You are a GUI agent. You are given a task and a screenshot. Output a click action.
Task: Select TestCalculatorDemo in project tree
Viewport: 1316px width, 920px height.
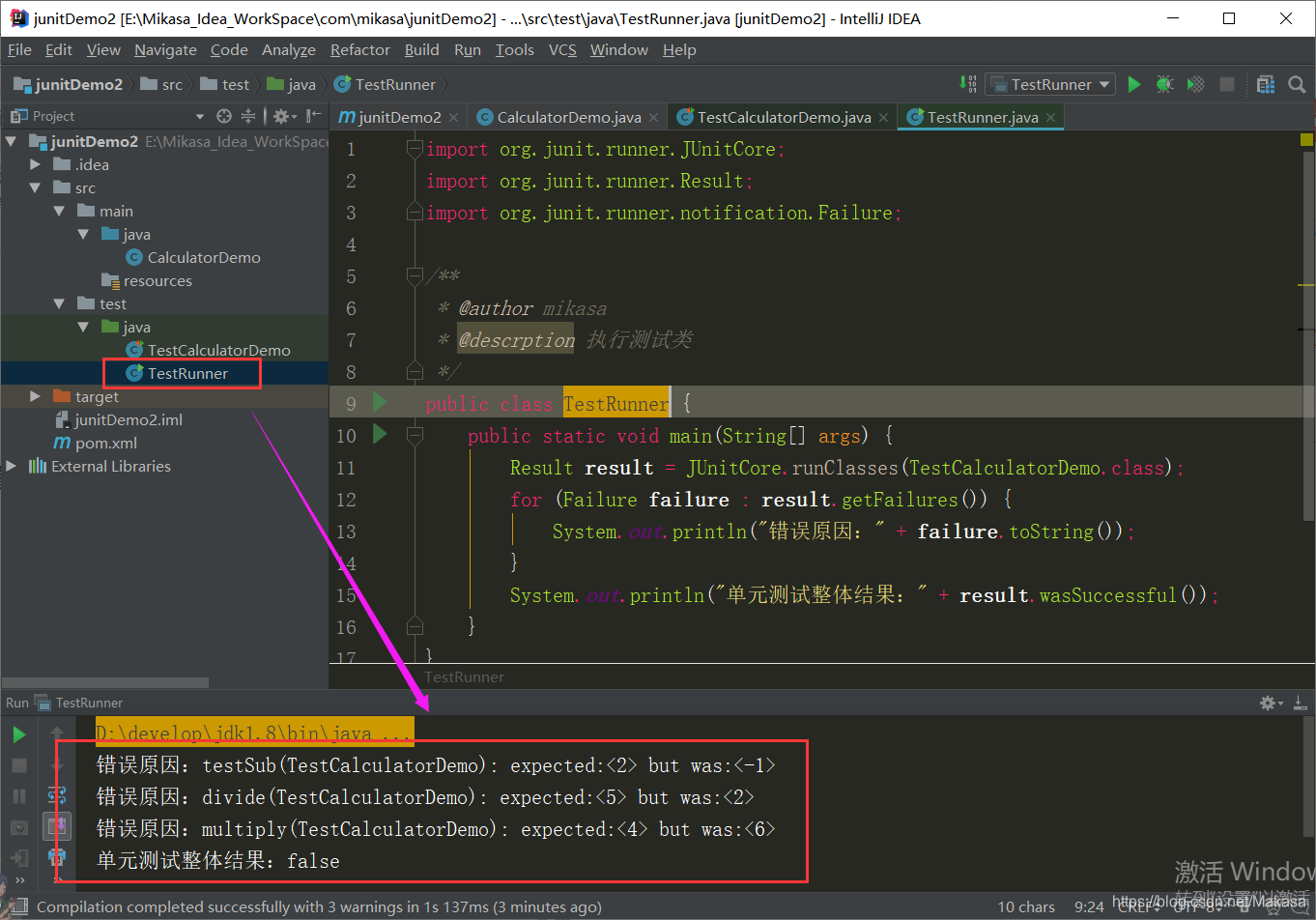(x=218, y=350)
